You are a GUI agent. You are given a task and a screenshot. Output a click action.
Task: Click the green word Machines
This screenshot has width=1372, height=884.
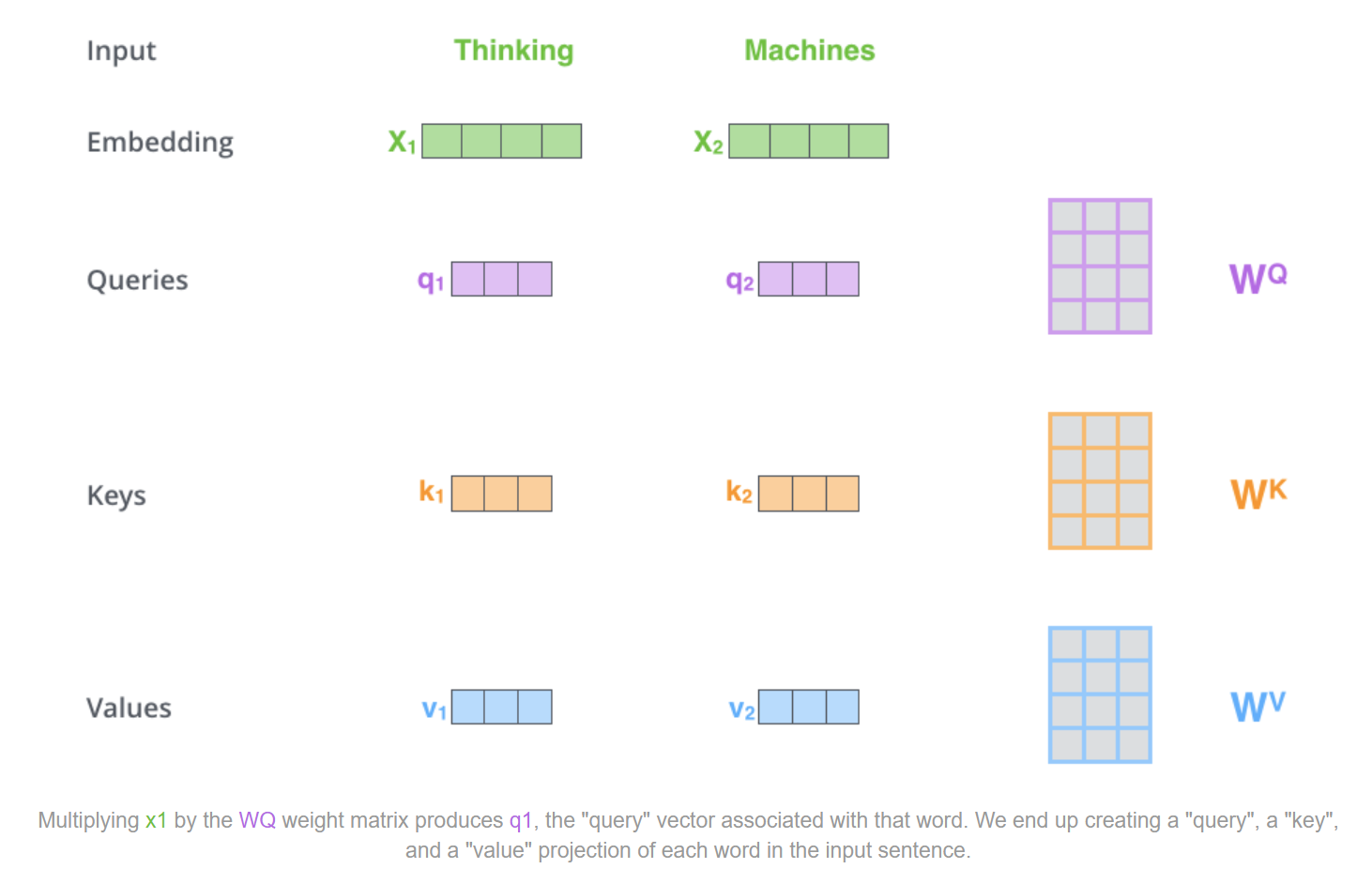[x=810, y=50]
